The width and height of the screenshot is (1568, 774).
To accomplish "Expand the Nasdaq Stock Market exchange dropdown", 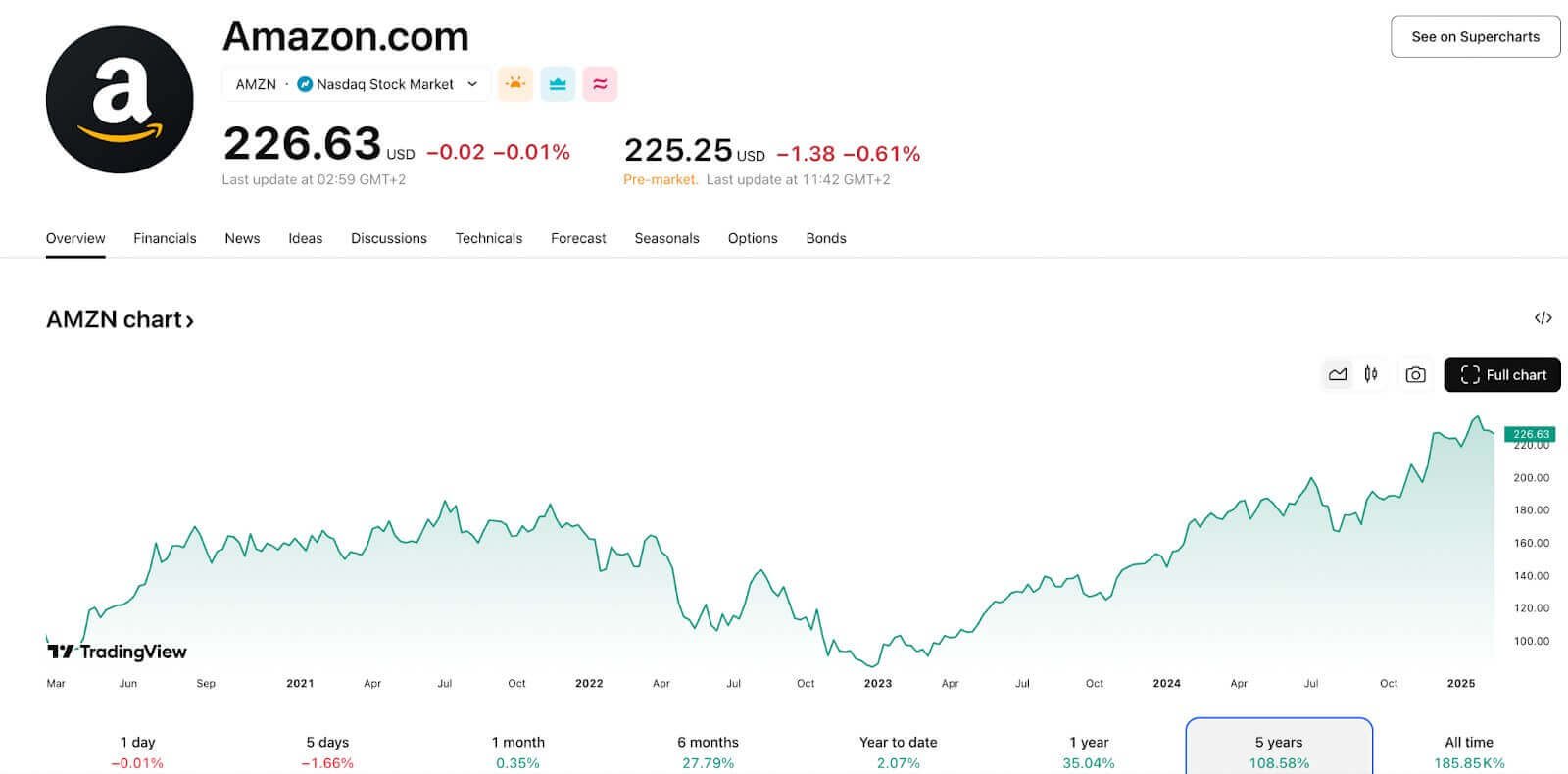I will 471,84.
